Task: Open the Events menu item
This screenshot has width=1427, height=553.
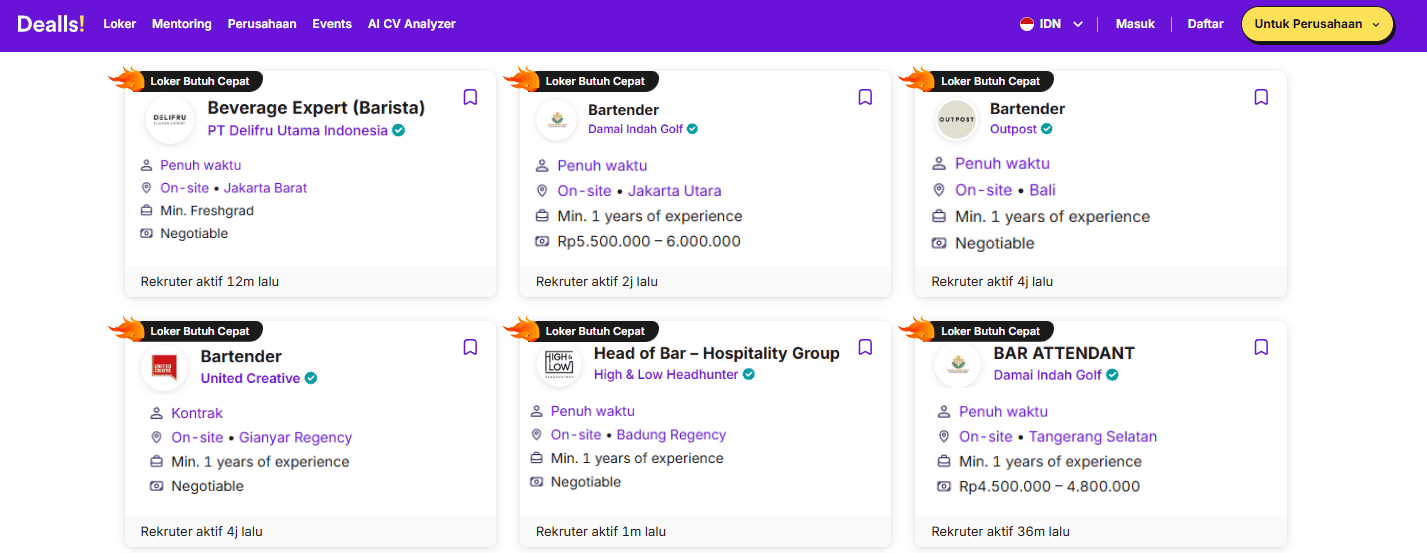Action: 332,24
